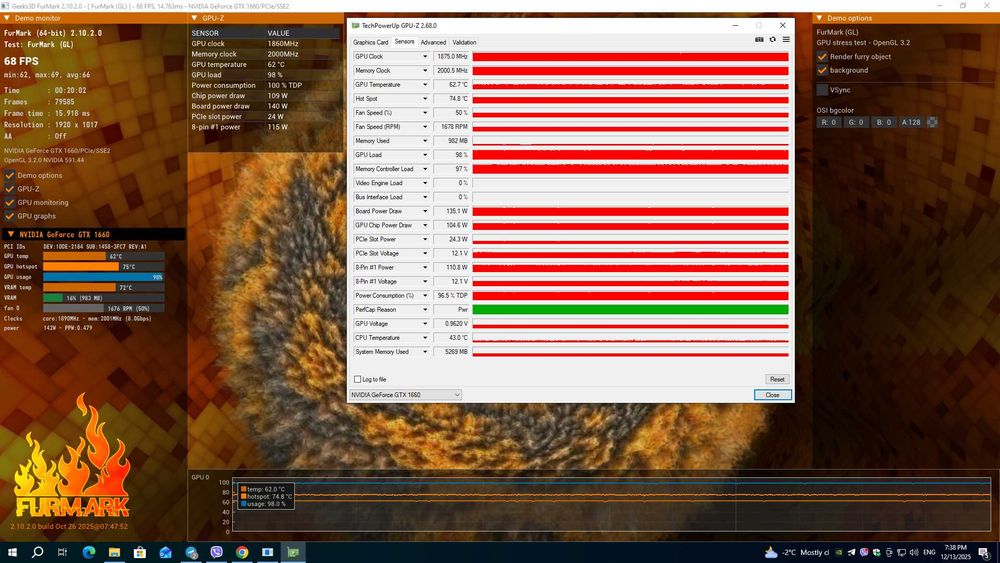Open the GPU Clock sensor dropdown
This screenshot has width=1000, height=563.
(425, 57)
